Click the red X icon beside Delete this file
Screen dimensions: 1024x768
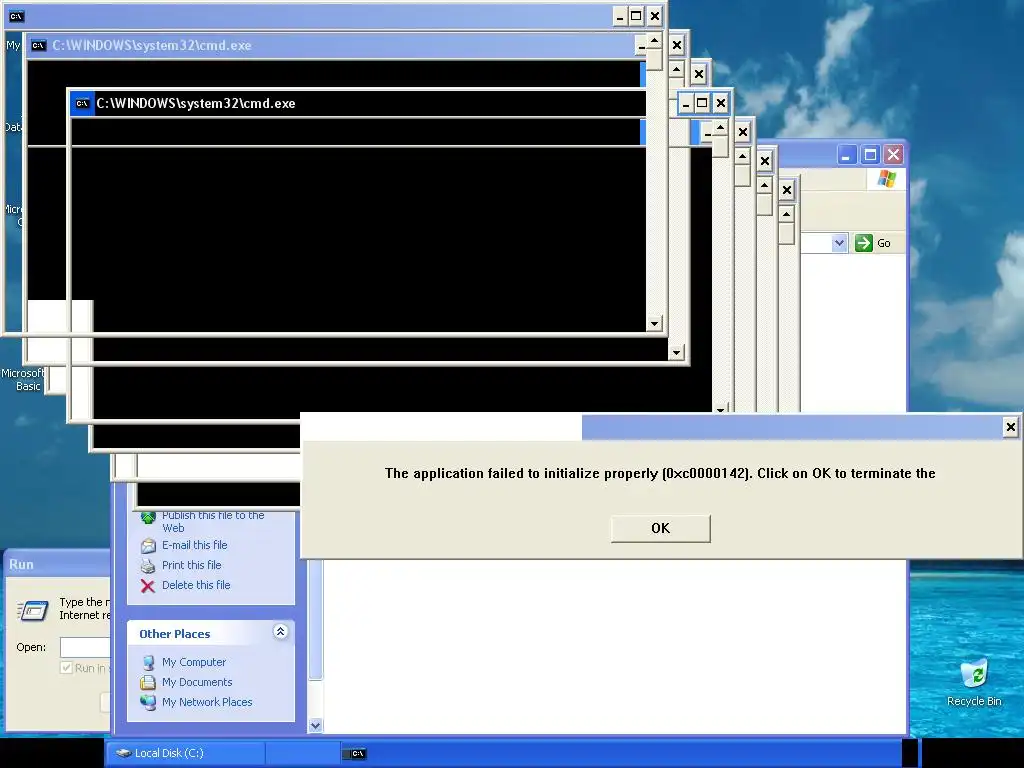click(148, 586)
